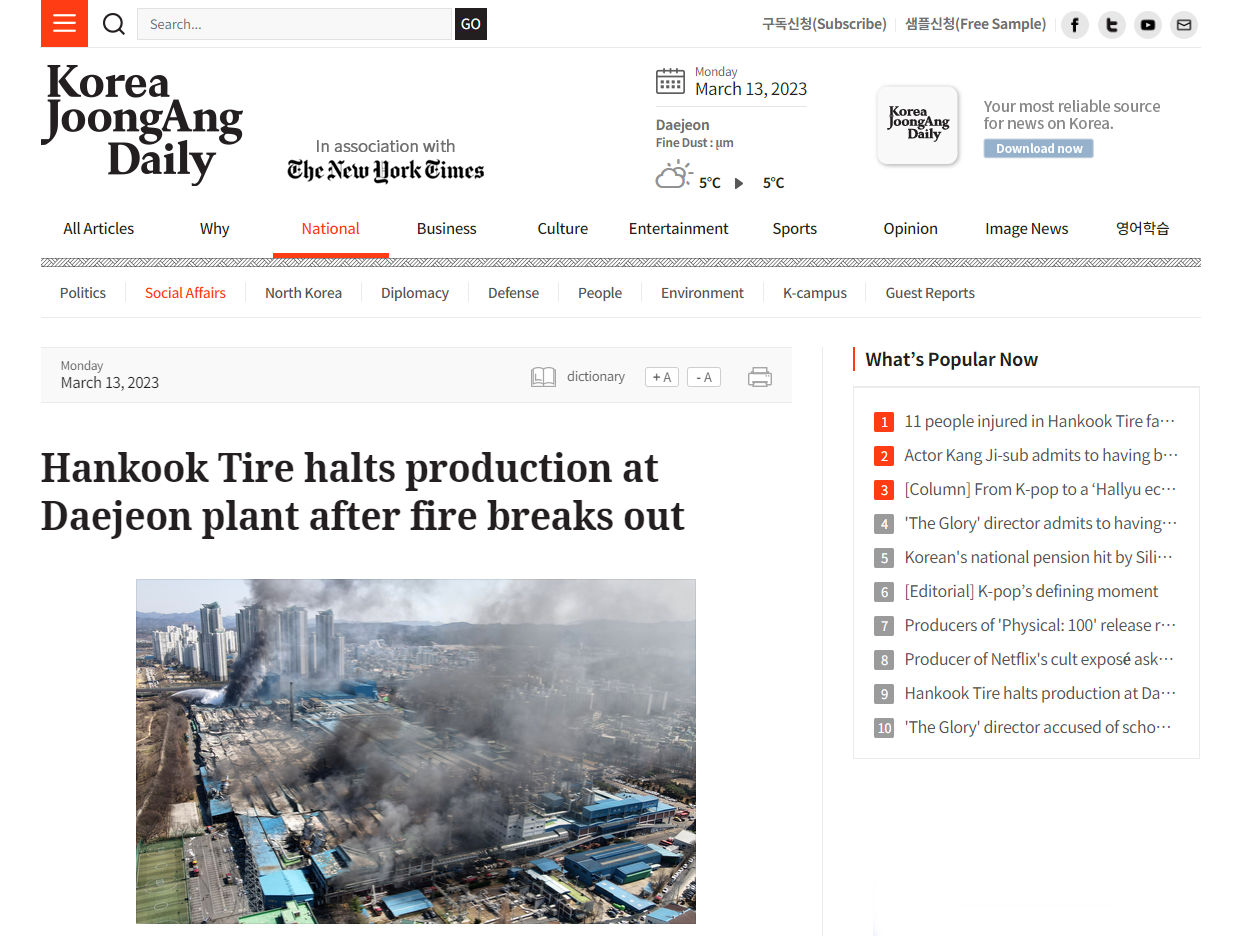1245x936 pixels.
Task: Open the Culture section
Action: (563, 228)
